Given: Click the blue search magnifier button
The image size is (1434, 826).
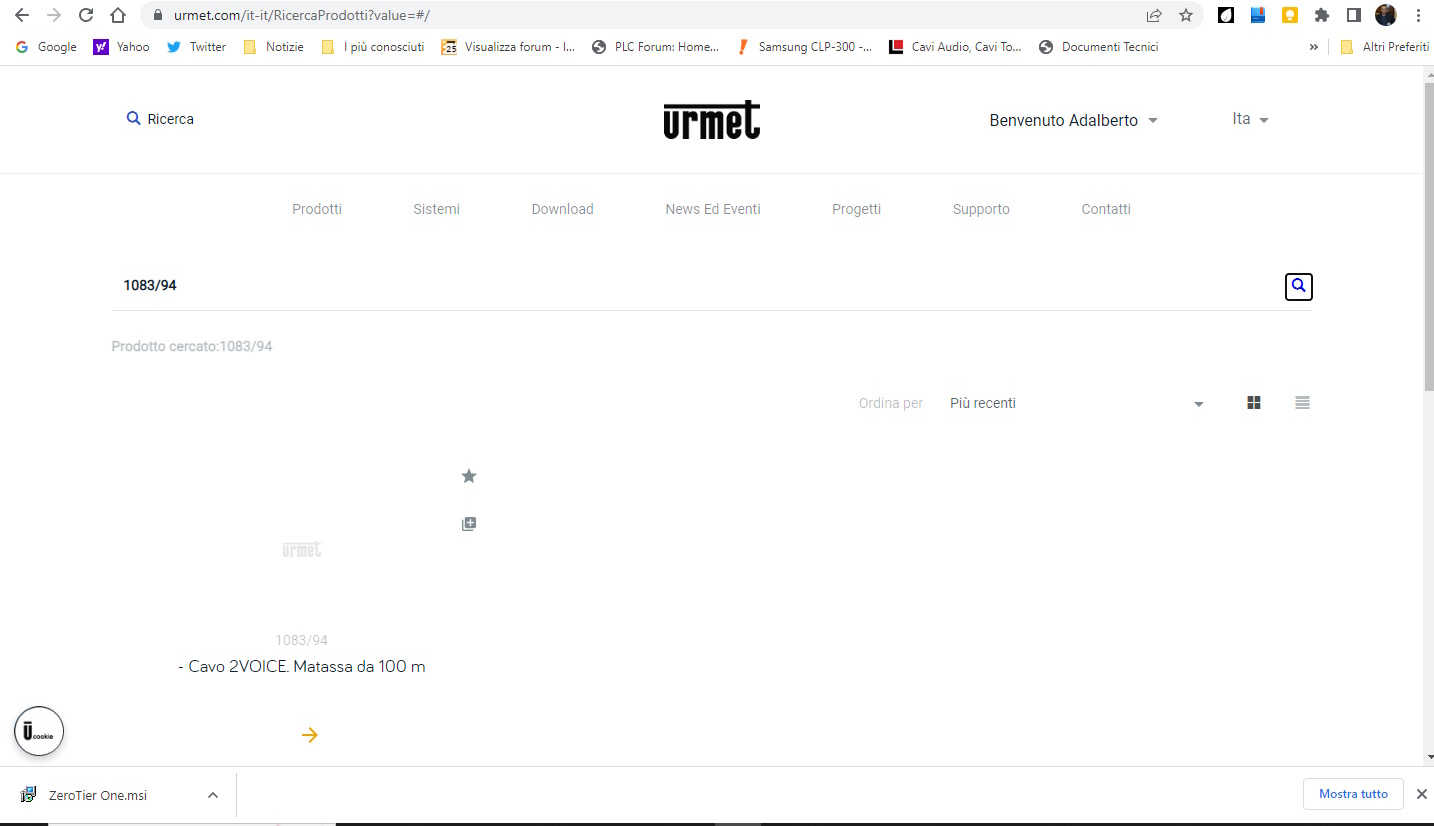Looking at the screenshot, I should (x=1298, y=286).
